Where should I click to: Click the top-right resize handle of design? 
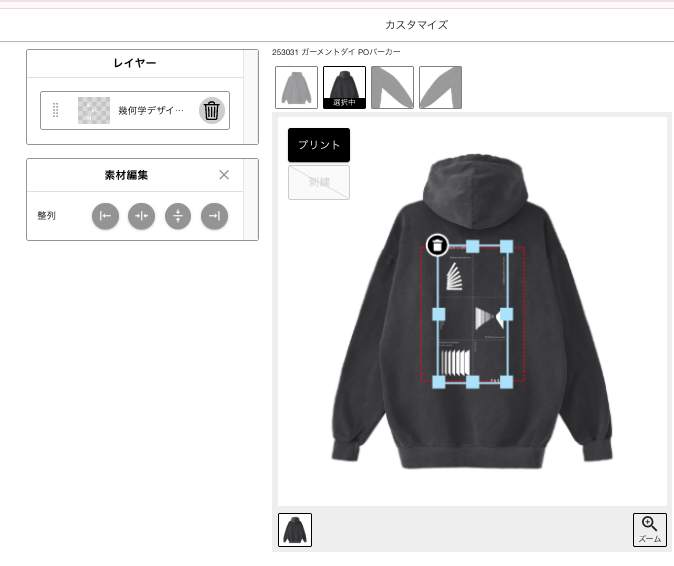pos(506,247)
